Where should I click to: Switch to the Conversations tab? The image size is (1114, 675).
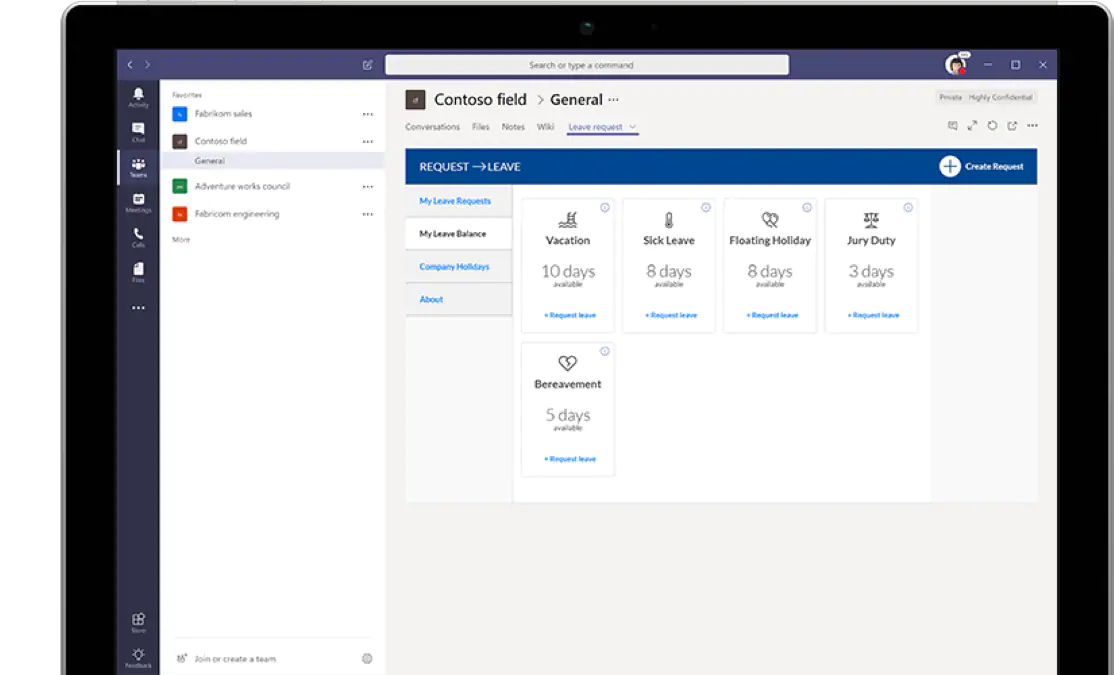[432, 127]
